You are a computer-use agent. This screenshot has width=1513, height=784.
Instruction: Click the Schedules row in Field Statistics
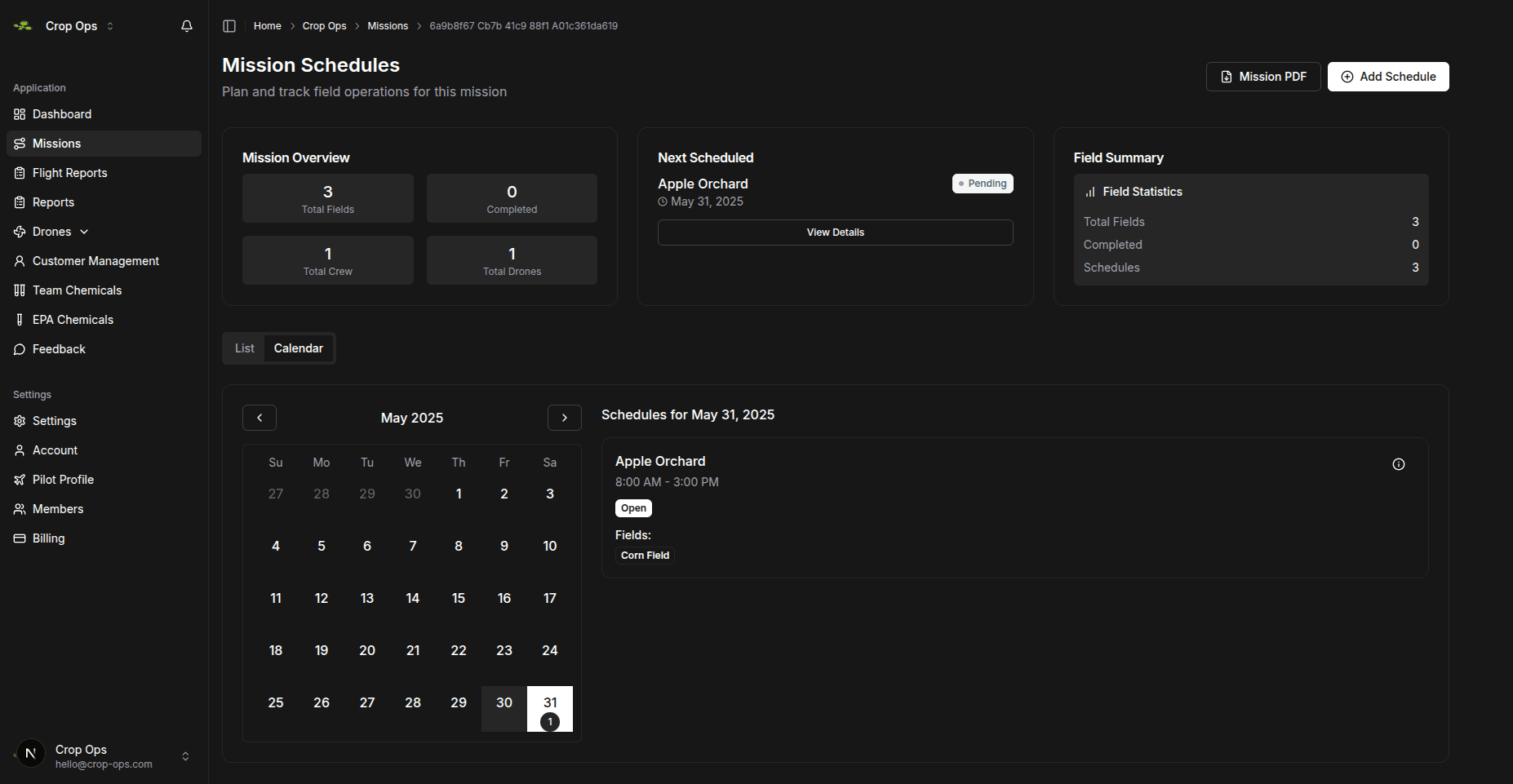point(1251,268)
